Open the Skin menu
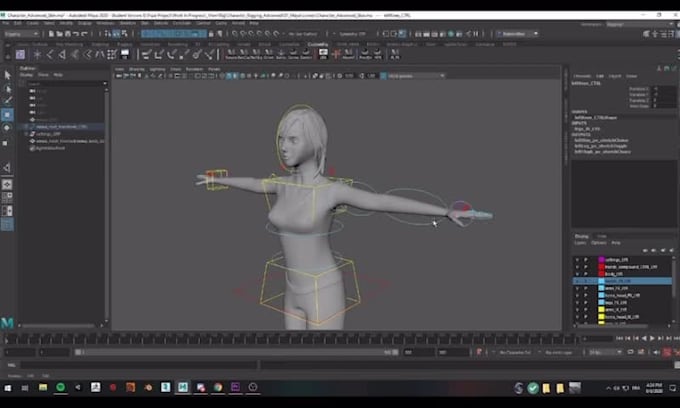Image resolution: width=680 pixels, height=408 pixels. point(145,23)
